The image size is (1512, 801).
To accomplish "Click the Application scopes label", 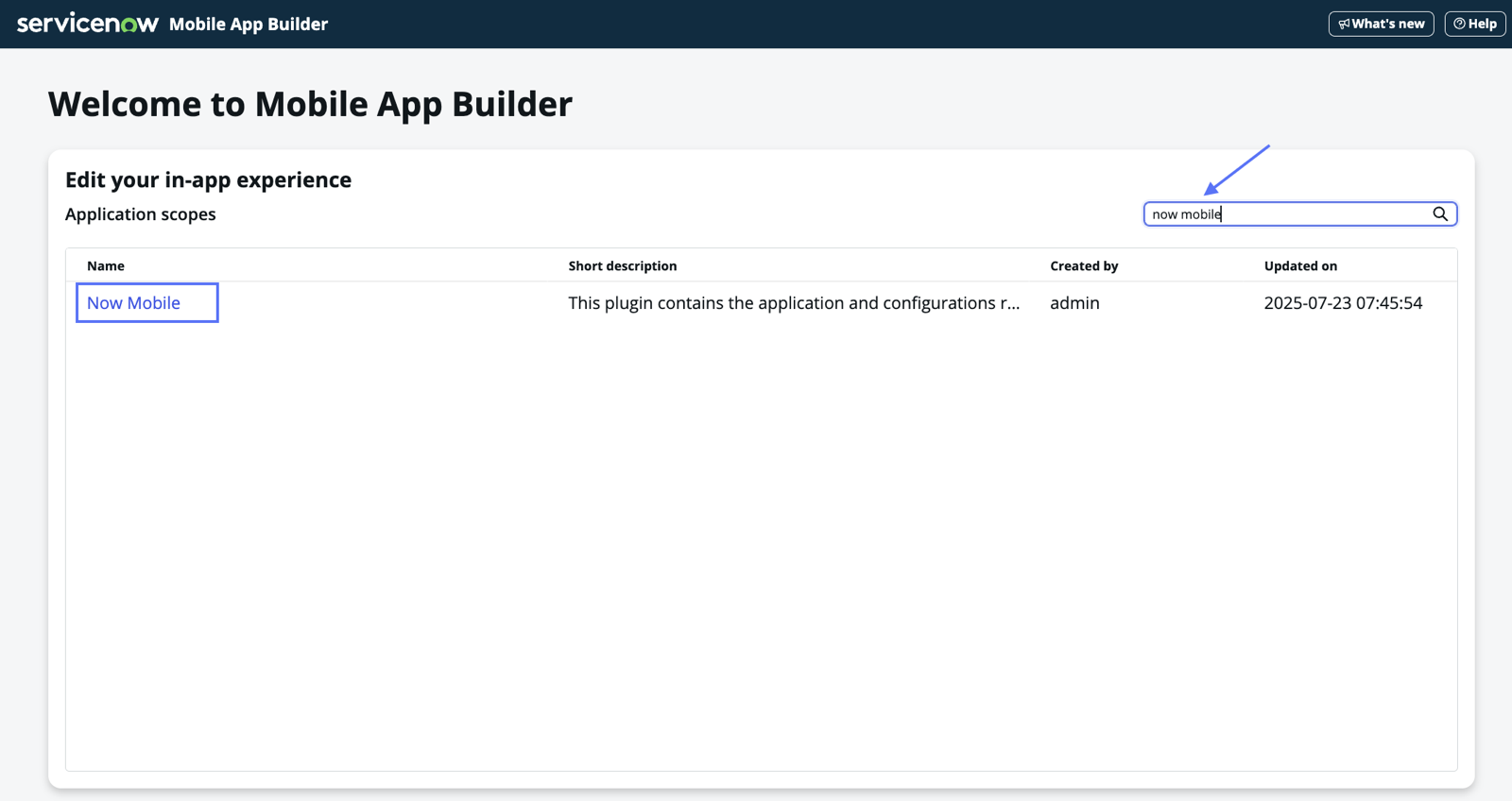I will [x=141, y=214].
